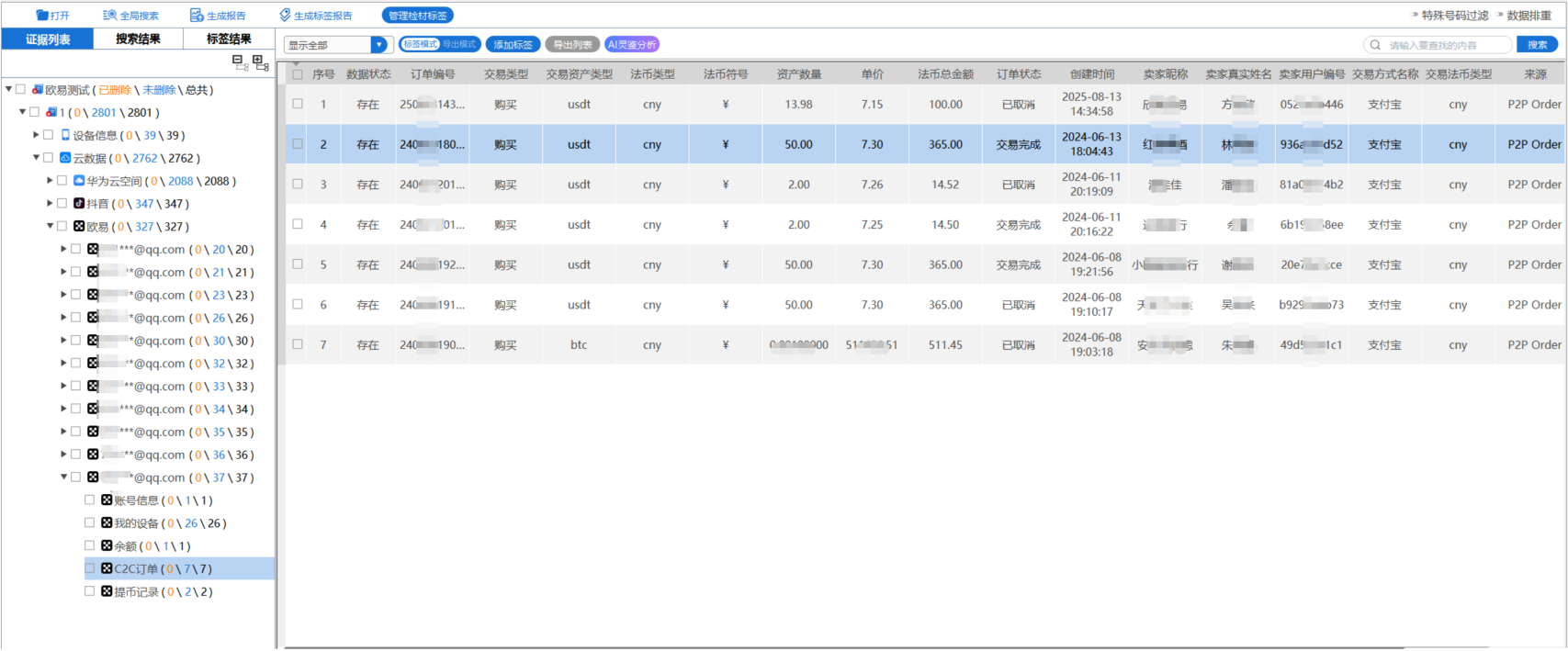Viewport: 1568px width, 651px height.
Task: Switch to the 搜索结果 tab
Action: (x=138, y=39)
